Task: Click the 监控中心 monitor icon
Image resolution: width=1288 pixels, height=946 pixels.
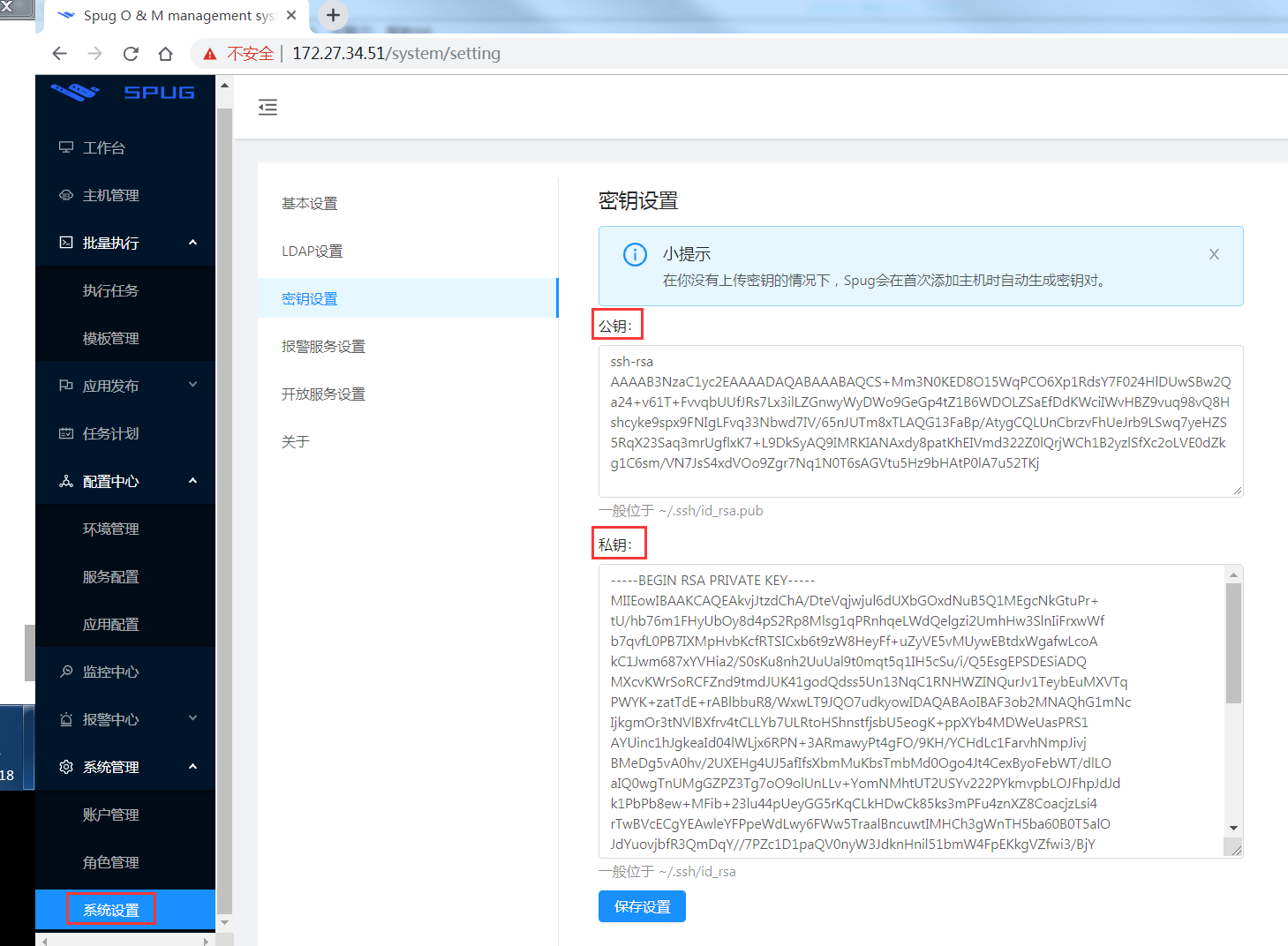Action: tap(66, 672)
